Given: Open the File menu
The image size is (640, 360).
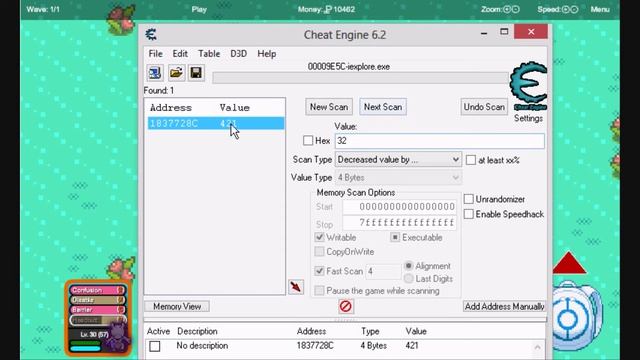Looking at the screenshot, I should [156, 54].
